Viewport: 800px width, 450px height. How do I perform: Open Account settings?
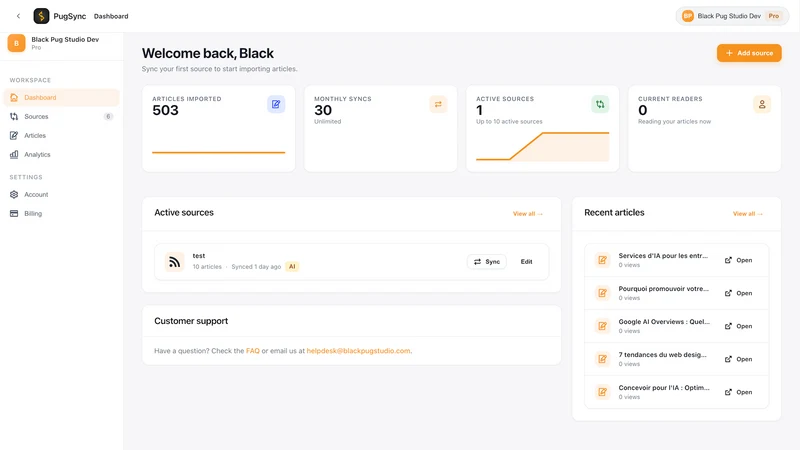coord(61,194)
